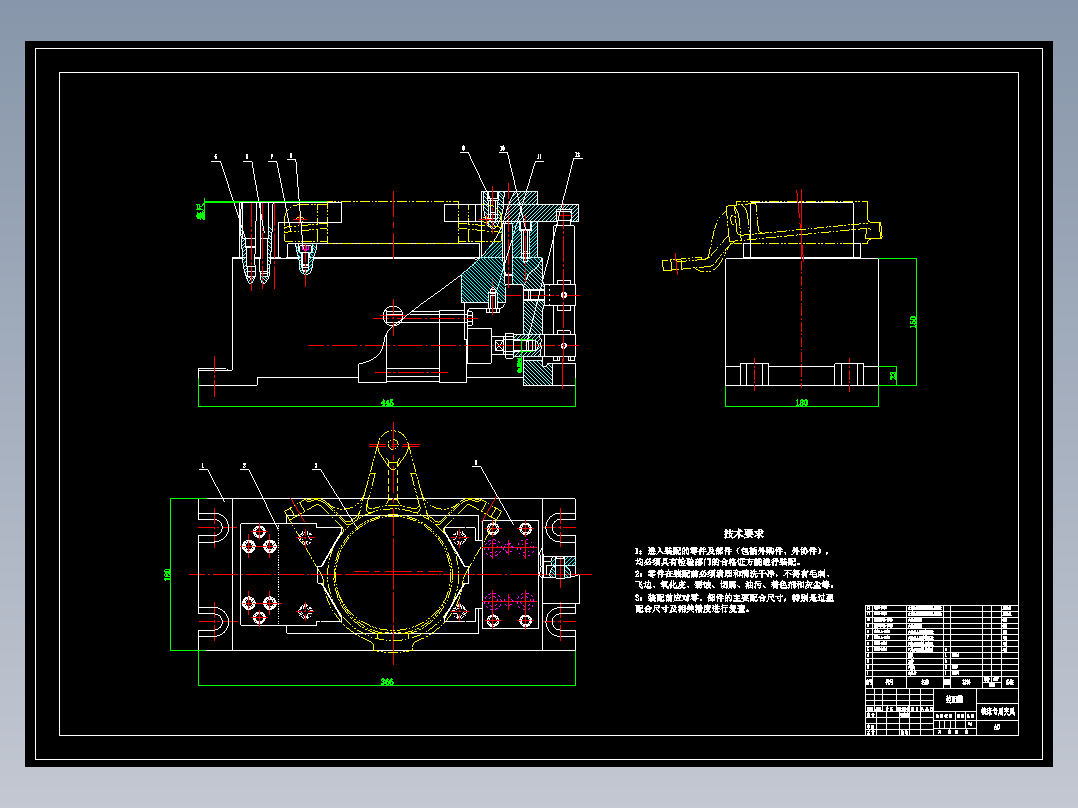Select the 366 dimension below the top view

[387, 681]
